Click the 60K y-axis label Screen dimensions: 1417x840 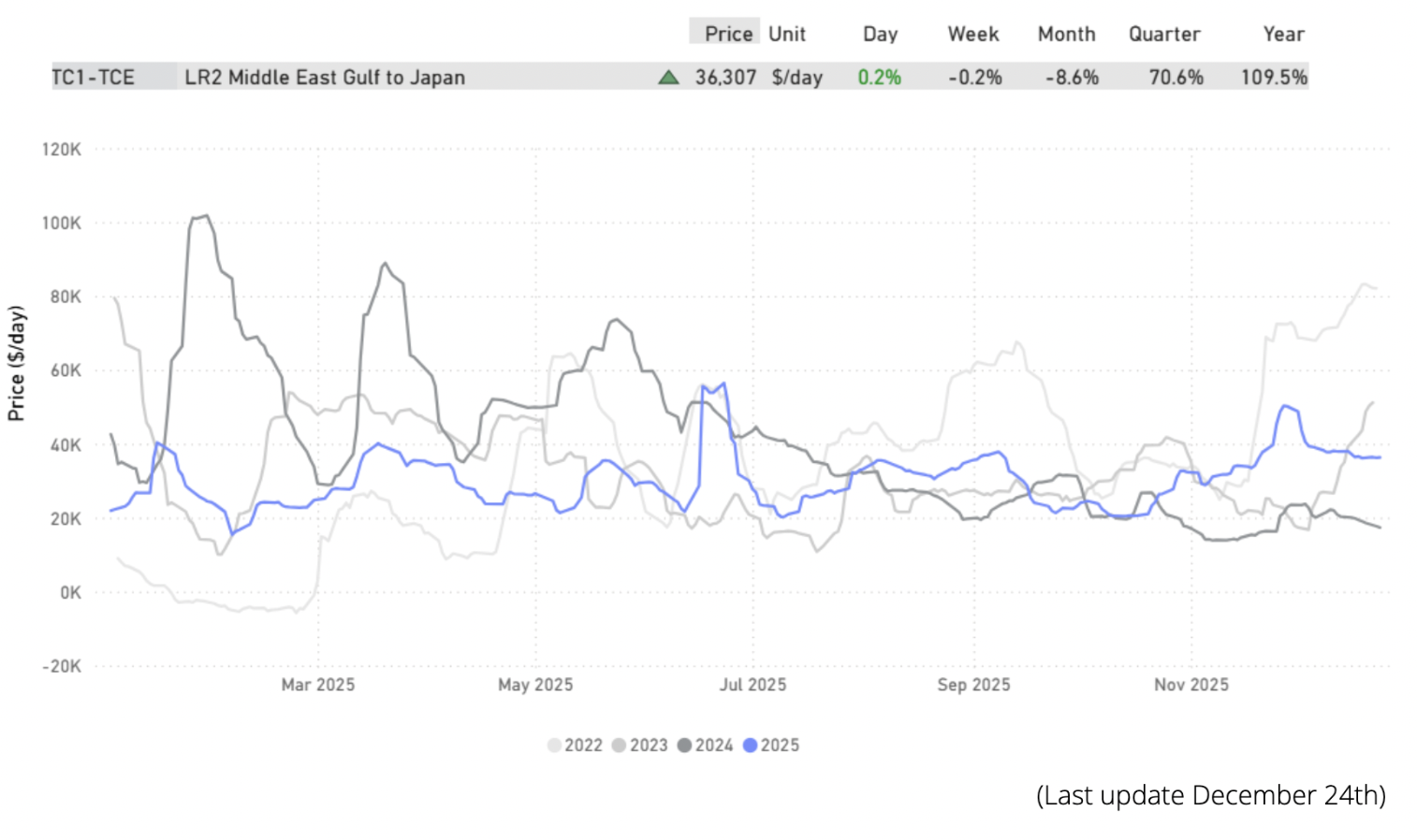click(x=66, y=370)
